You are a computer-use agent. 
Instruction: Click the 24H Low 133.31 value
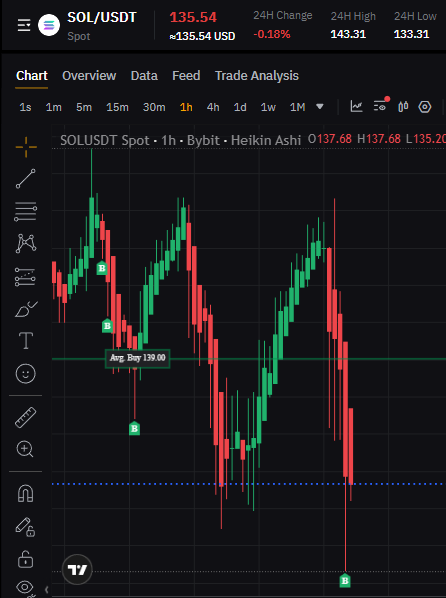click(411, 34)
